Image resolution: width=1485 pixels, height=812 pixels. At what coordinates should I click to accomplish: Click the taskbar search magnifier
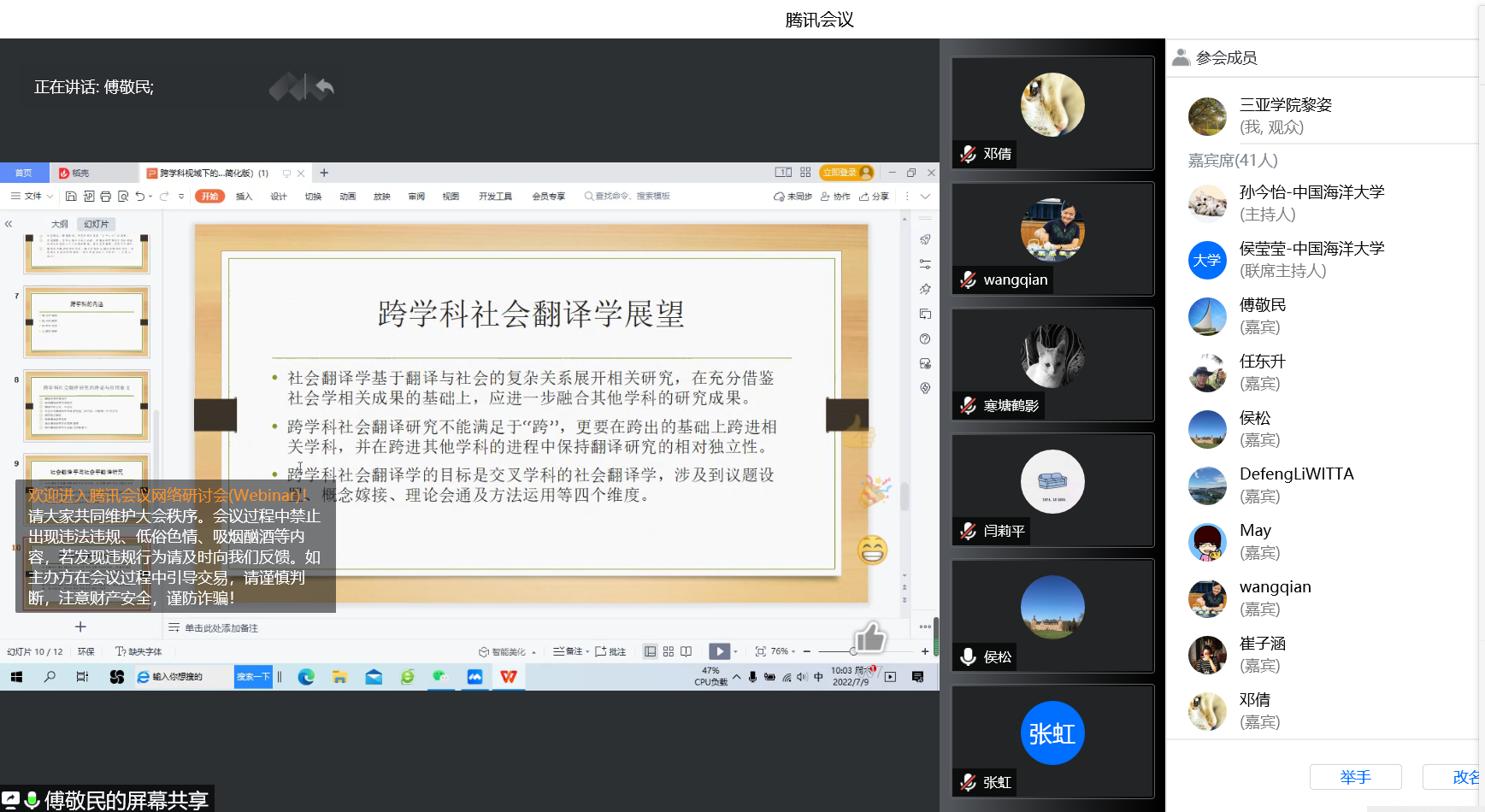(50, 677)
